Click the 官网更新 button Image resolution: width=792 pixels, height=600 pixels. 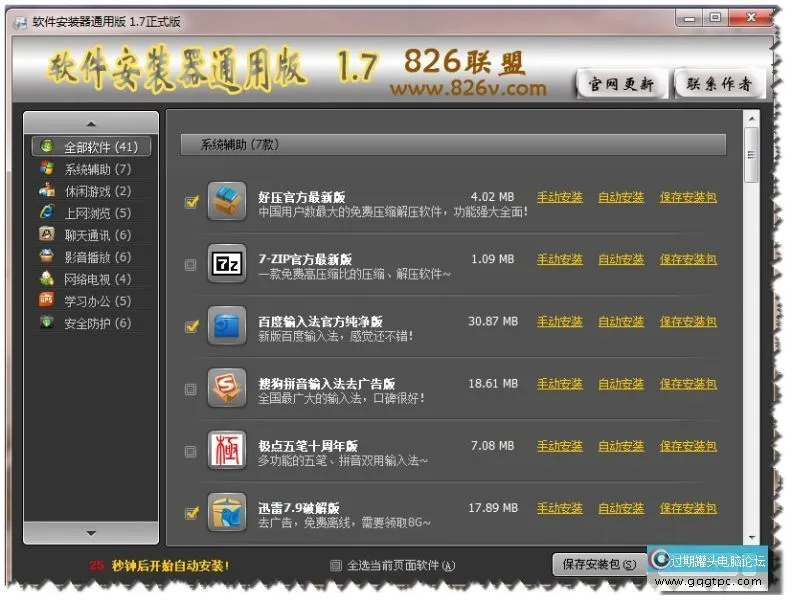[x=621, y=83]
